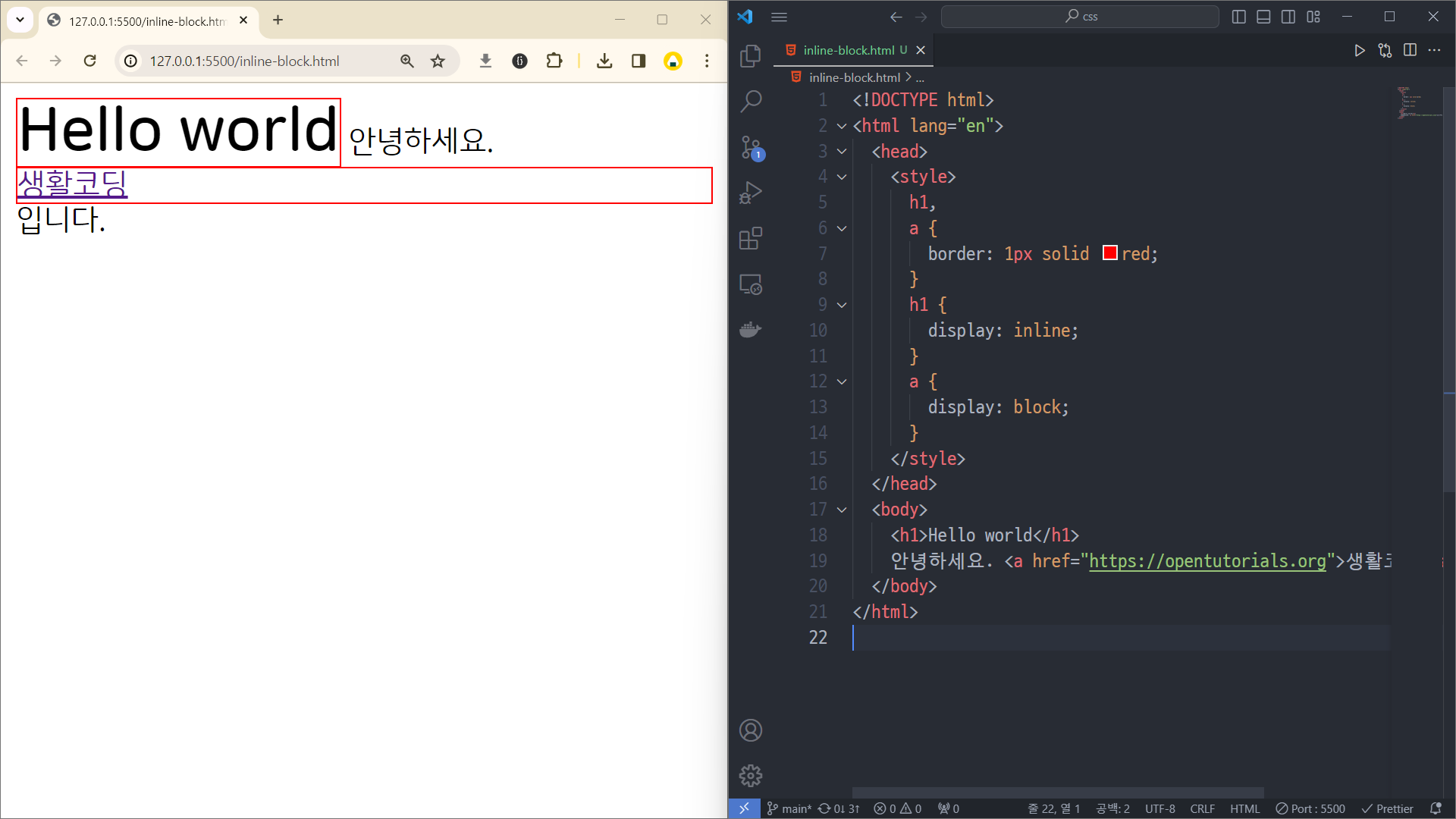
Task: Collapse the head tag fold arrow
Action: coord(842,152)
